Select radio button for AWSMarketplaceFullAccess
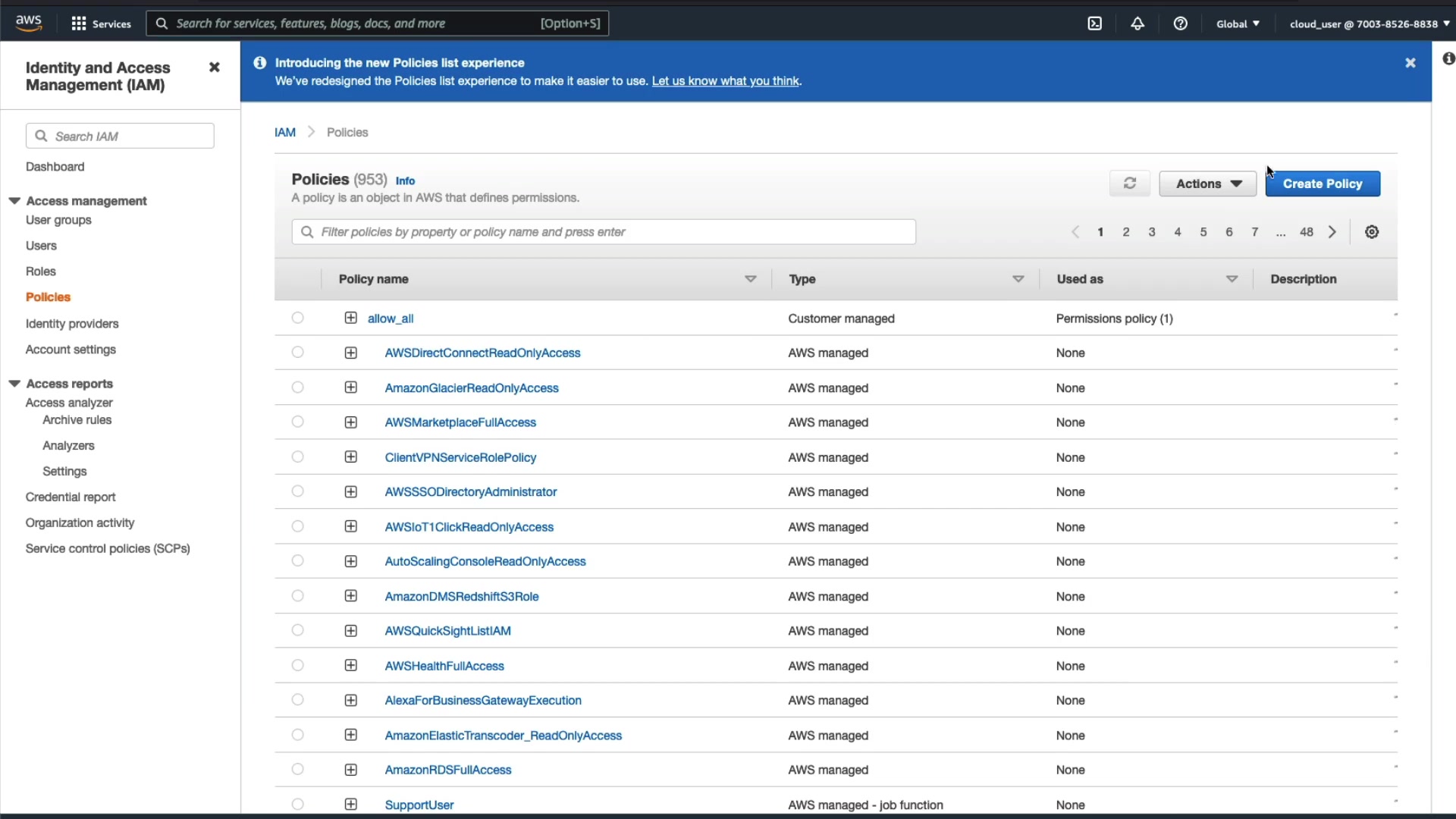Viewport: 1456px width, 819px height. coord(297,422)
